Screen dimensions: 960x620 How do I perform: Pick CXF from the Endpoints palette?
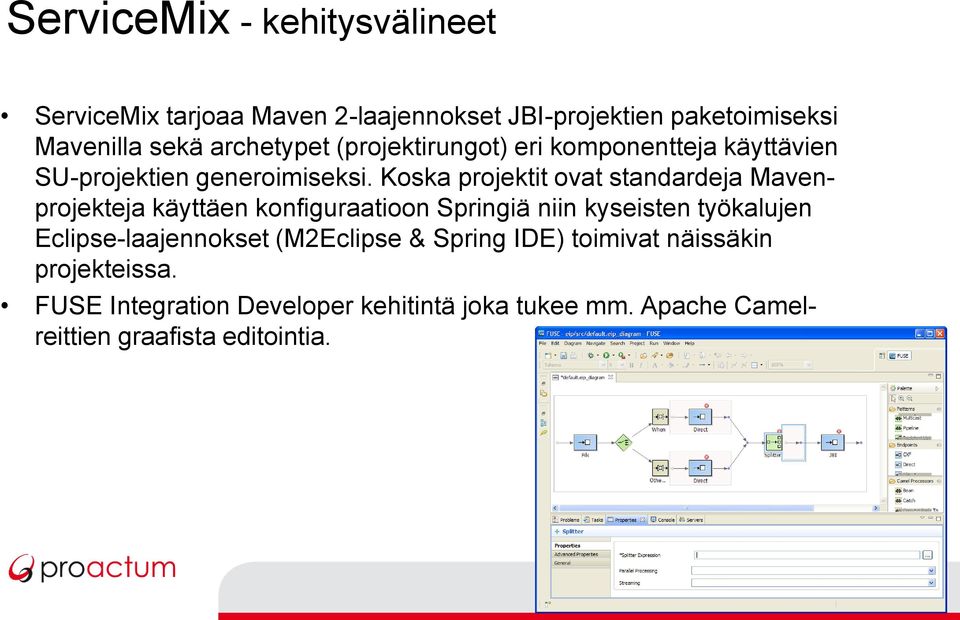point(903,455)
